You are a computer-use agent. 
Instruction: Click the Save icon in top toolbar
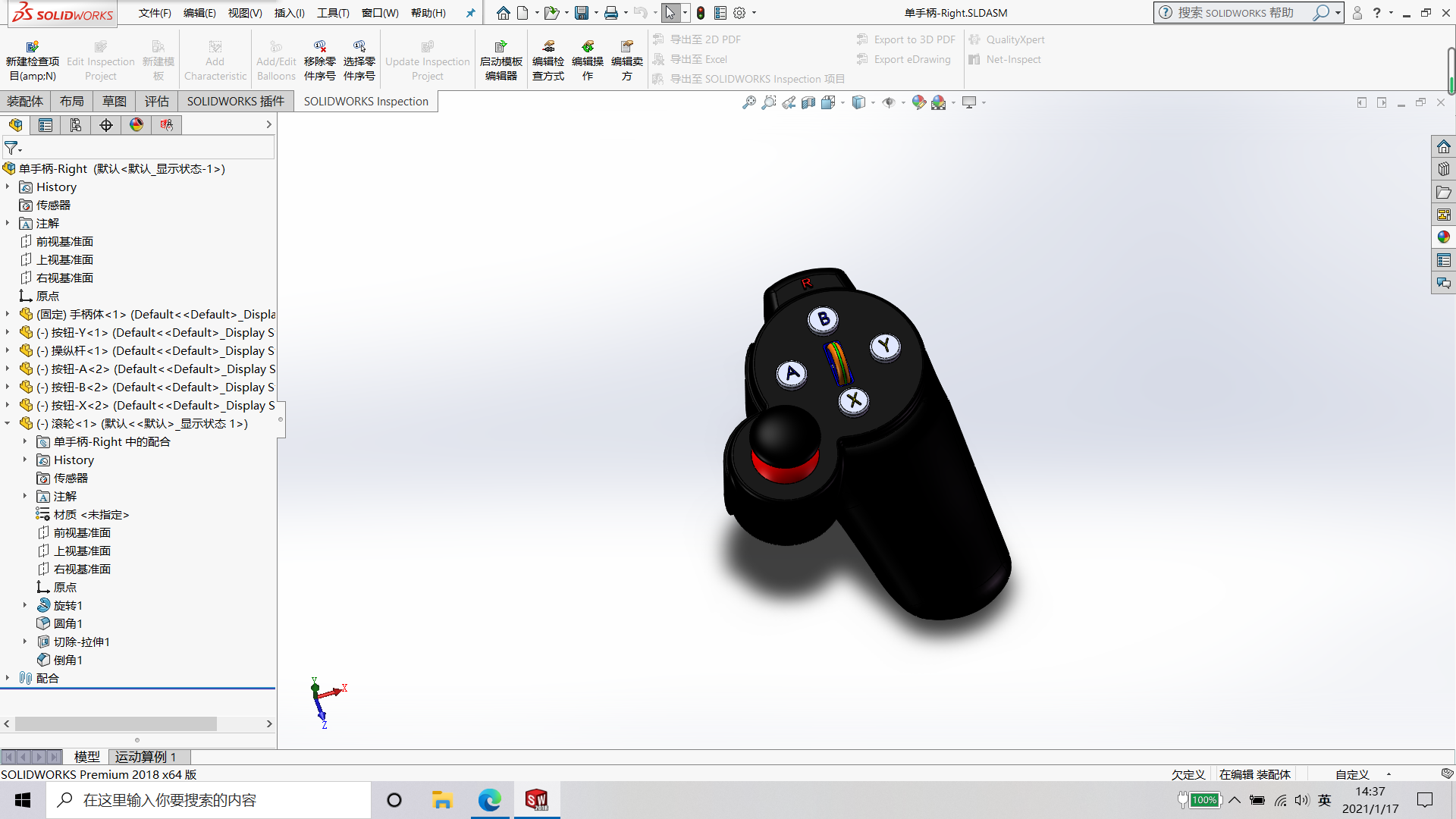click(x=582, y=13)
